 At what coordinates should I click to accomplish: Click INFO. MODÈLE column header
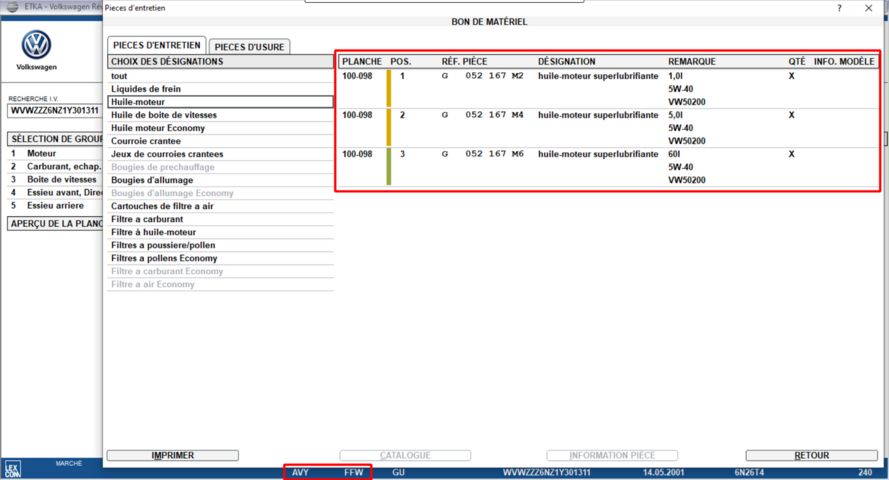coord(844,62)
